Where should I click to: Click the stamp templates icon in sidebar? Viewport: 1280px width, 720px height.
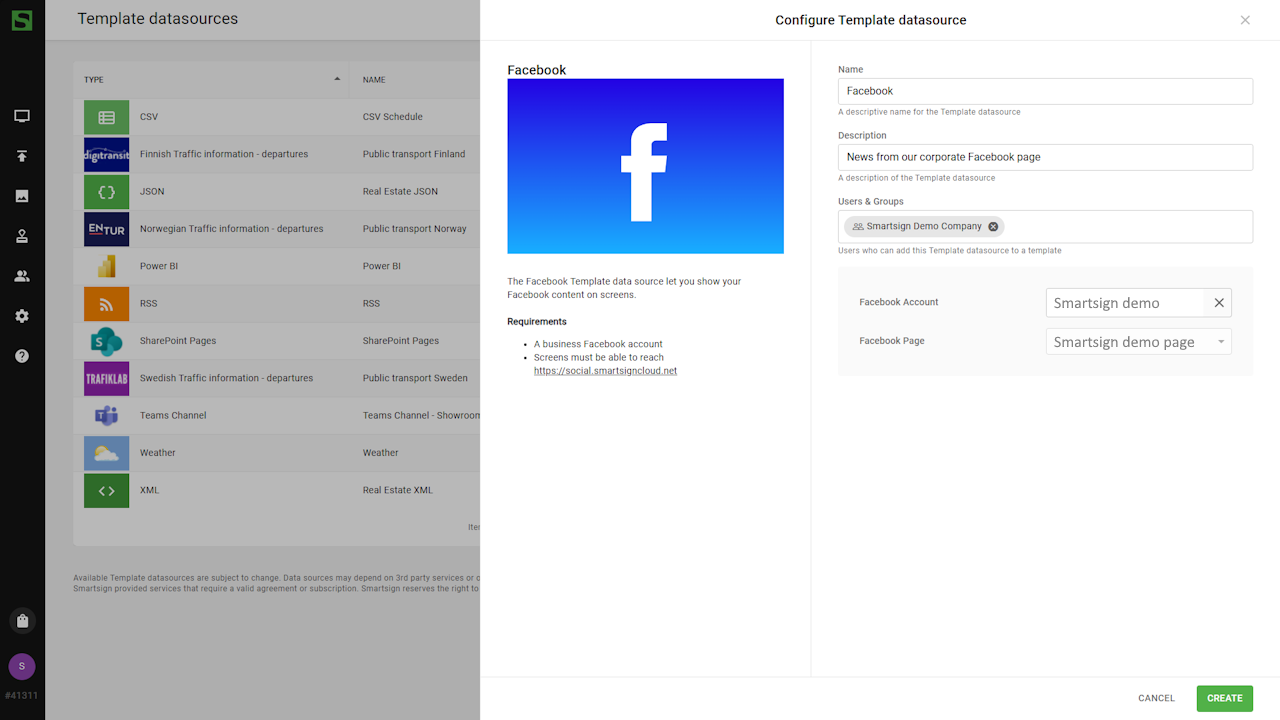coord(22,236)
